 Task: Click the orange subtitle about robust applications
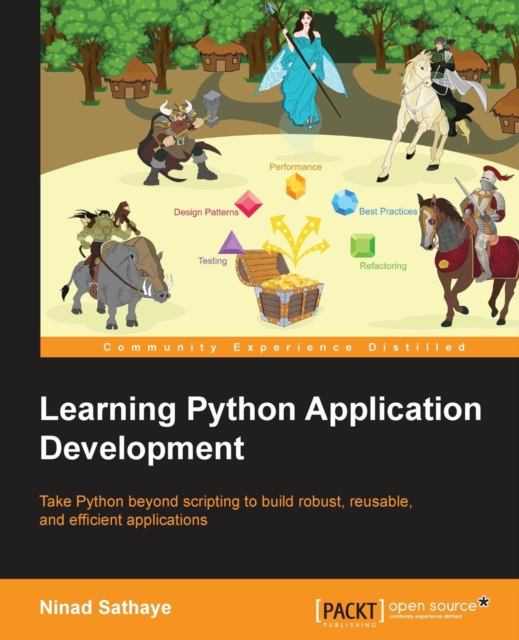point(226,510)
